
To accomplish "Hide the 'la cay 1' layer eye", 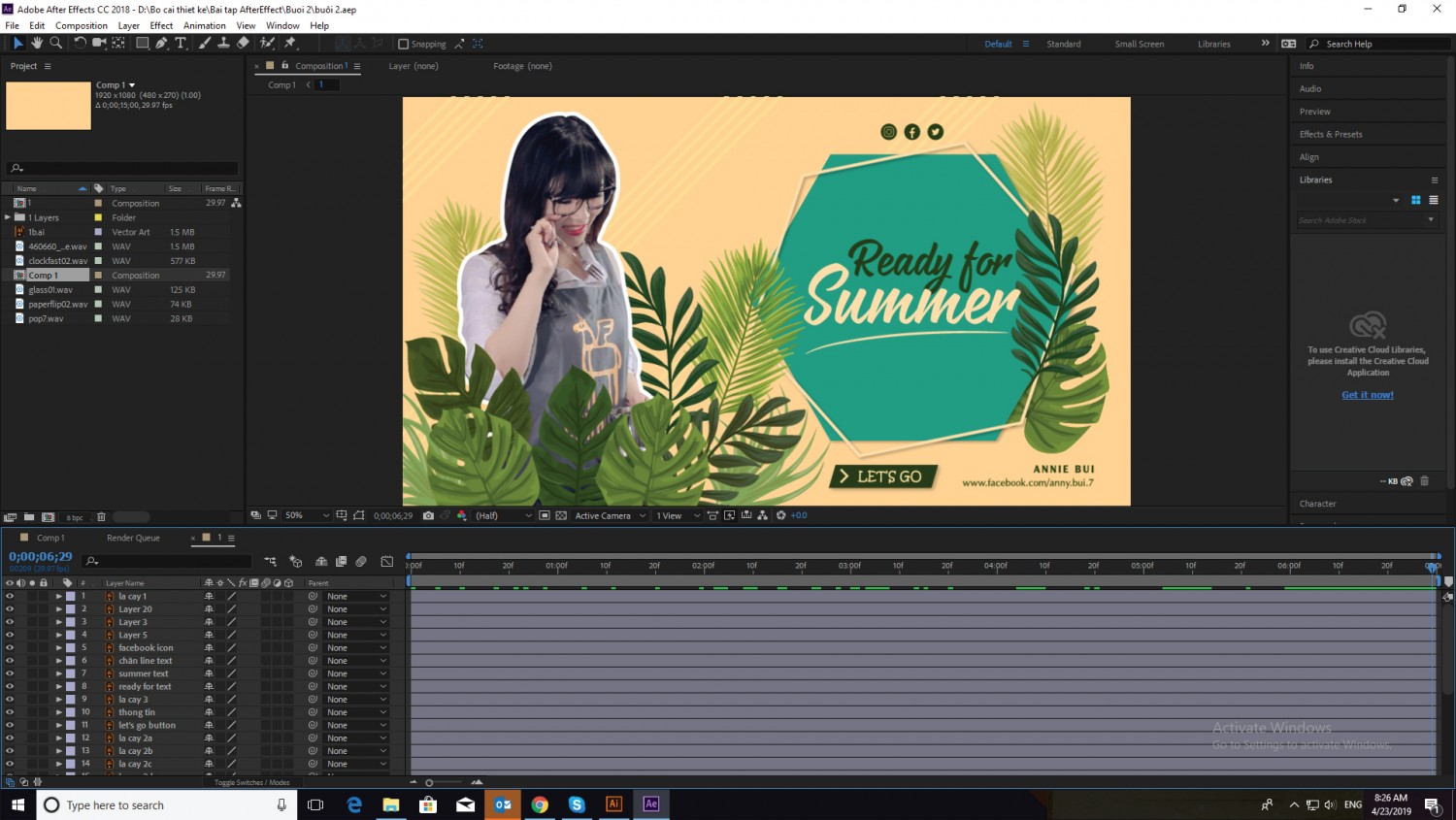I will tap(10, 596).
